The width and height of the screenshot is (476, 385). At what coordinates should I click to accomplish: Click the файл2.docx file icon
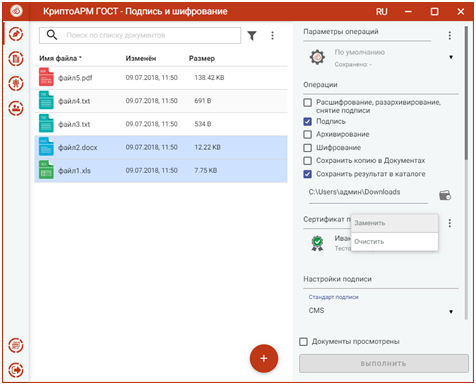pos(46,147)
